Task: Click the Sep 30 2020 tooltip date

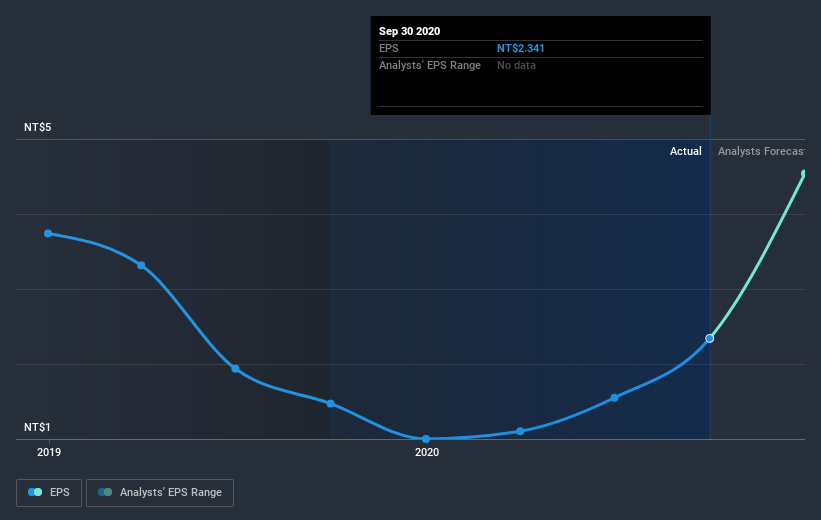Action: click(409, 31)
